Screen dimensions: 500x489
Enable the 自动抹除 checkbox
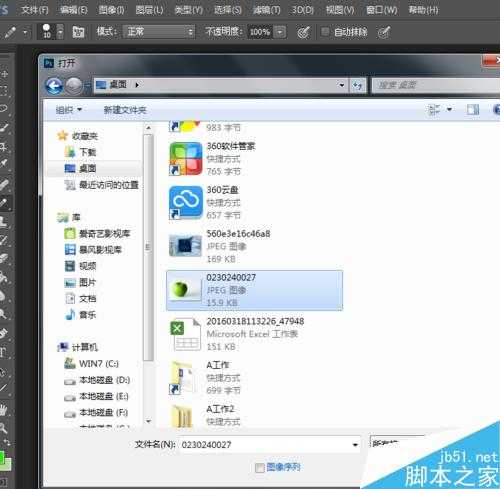click(x=325, y=32)
